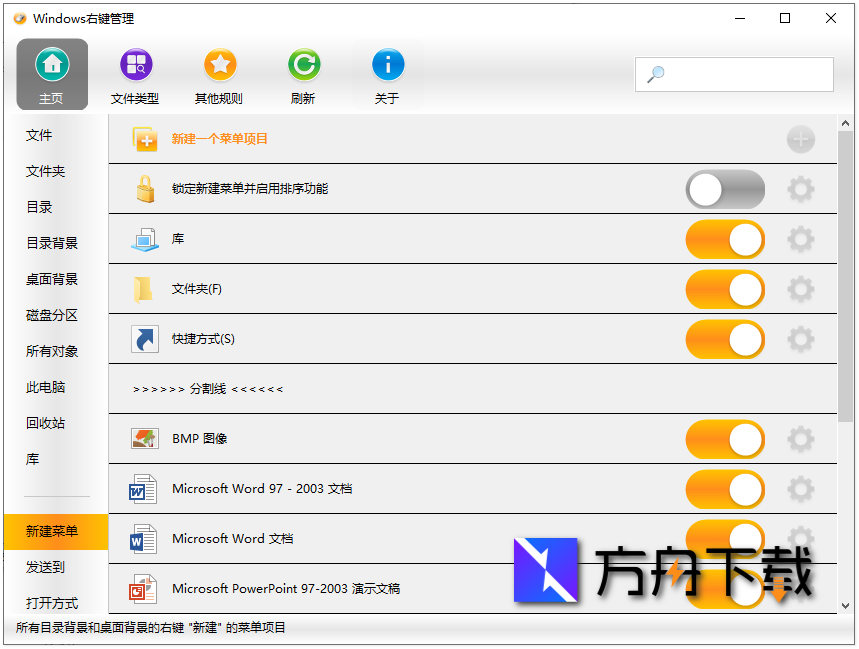Click the 刷新 refresh icon
This screenshot has width=859, height=649.
point(304,64)
